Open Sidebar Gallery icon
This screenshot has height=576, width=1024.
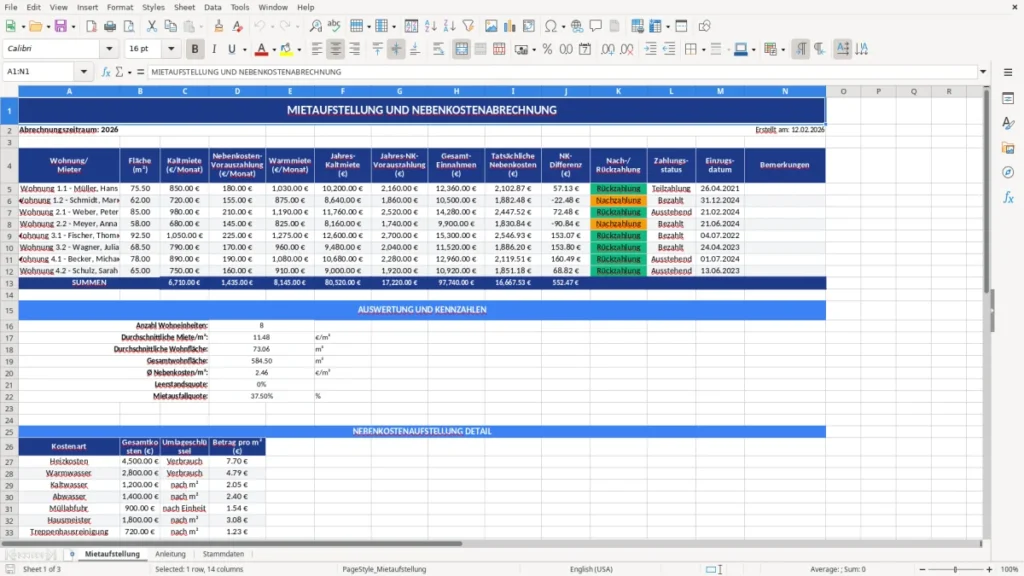pyautogui.click(x=1008, y=148)
